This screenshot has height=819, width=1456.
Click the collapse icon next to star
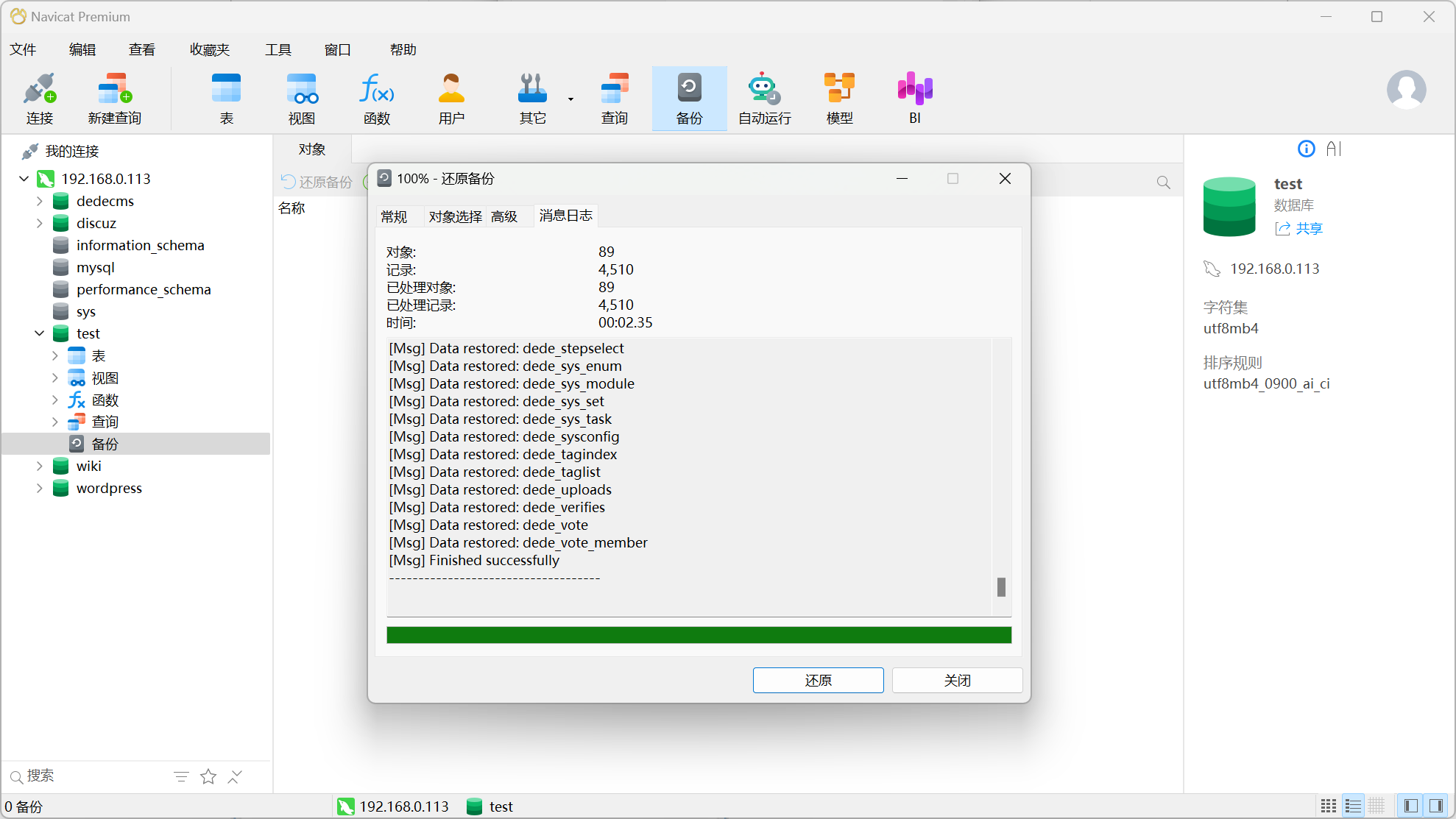coord(235,776)
